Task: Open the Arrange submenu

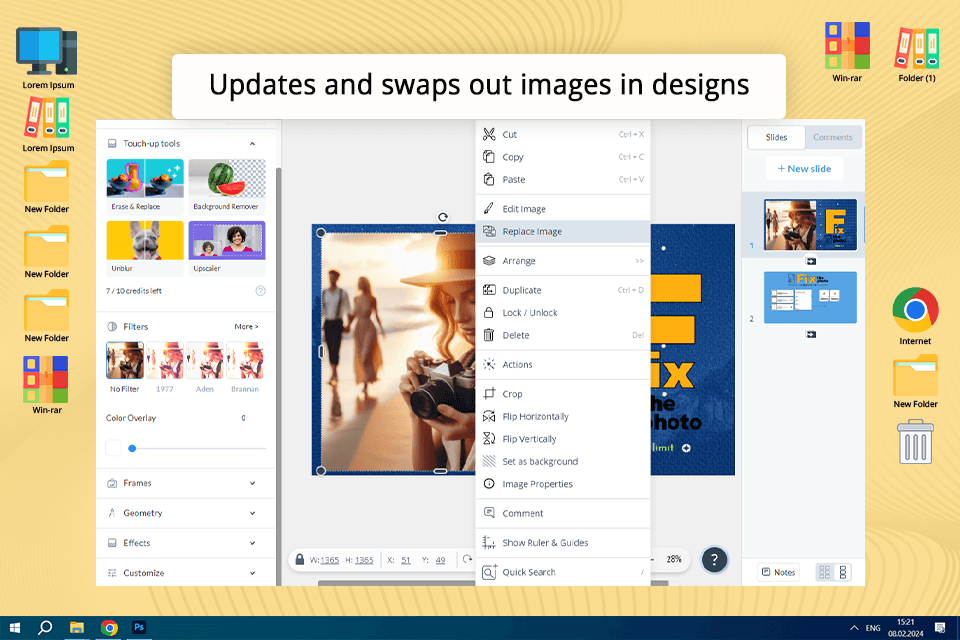Action: pyautogui.click(x=563, y=261)
